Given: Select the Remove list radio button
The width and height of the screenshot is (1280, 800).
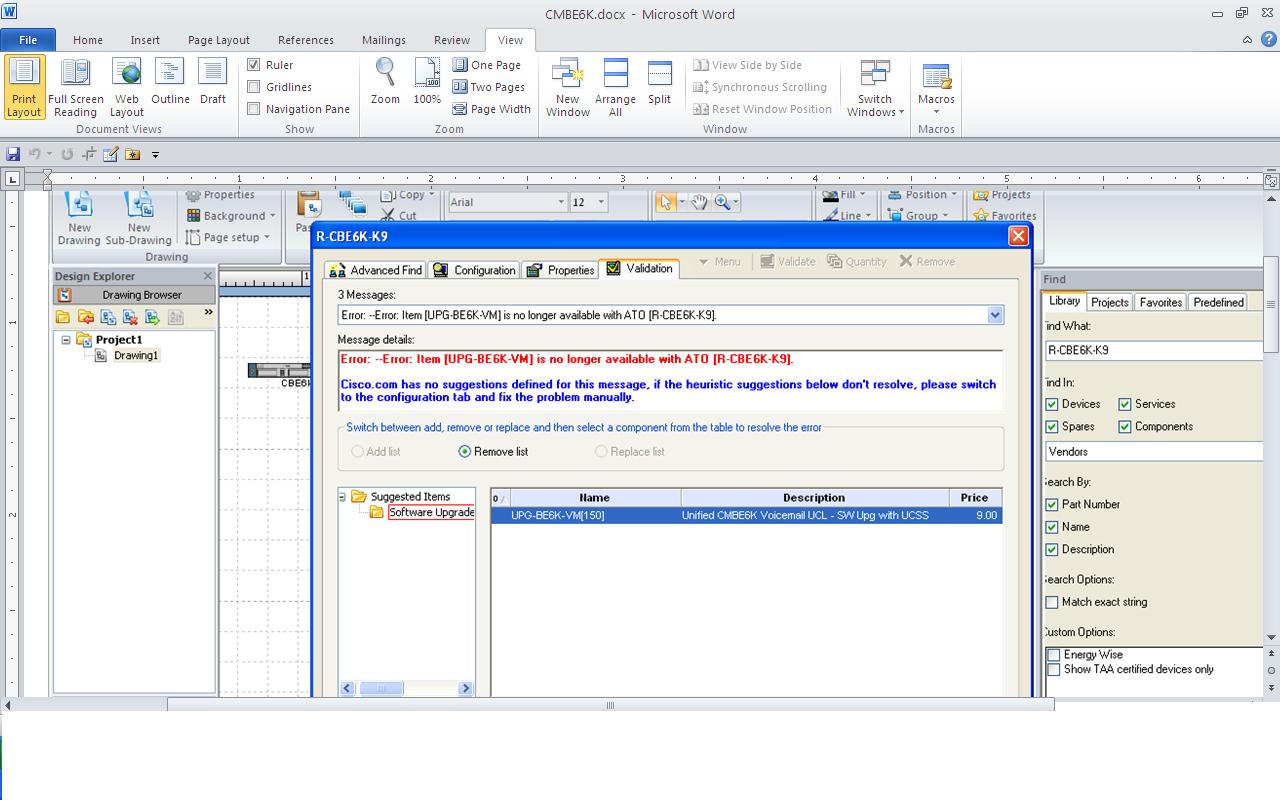Looking at the screenshot, I should pyautogui.click(x=464, y=451).
